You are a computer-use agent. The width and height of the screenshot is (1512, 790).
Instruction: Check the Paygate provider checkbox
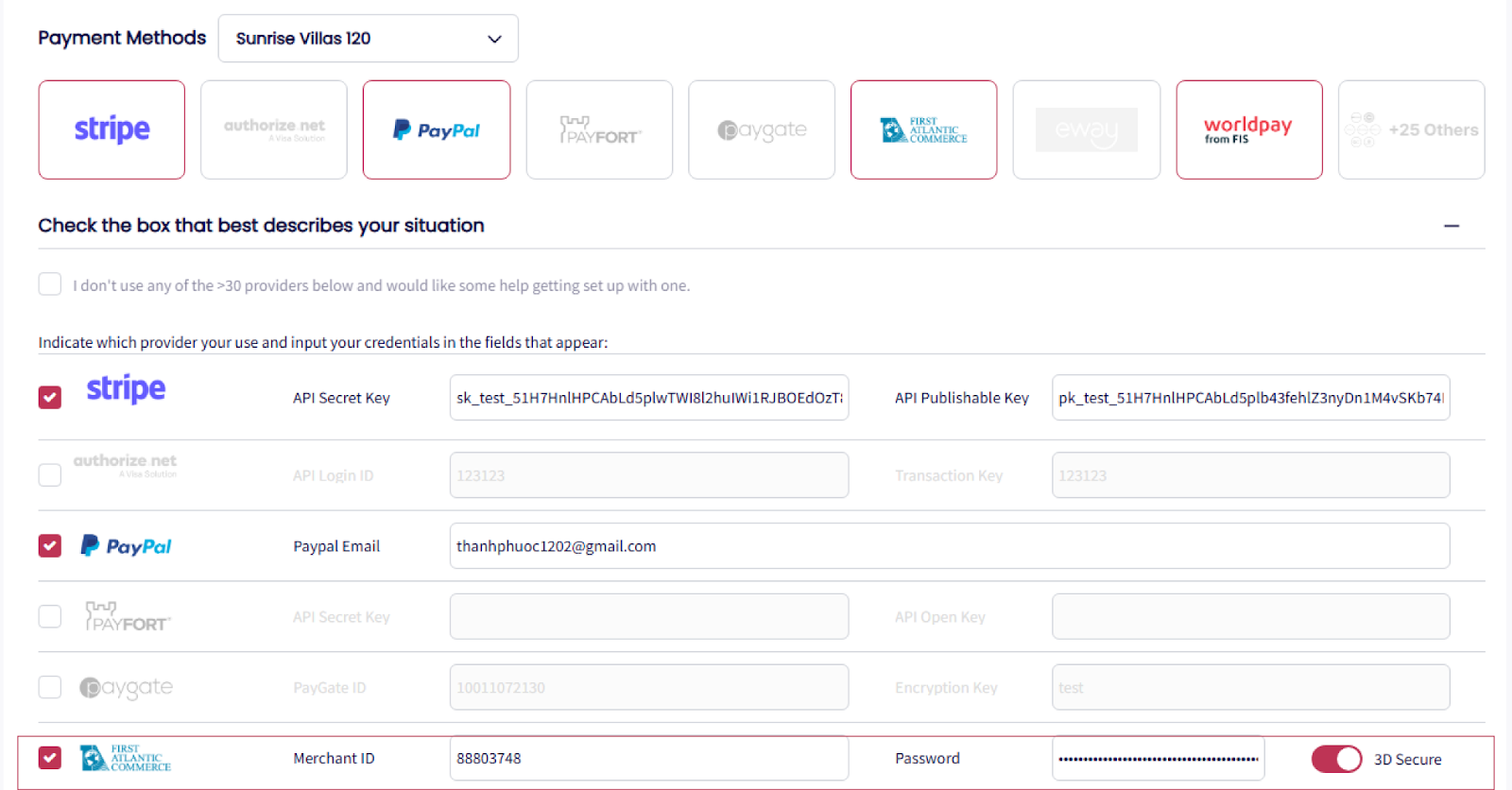tap(50, 687)
